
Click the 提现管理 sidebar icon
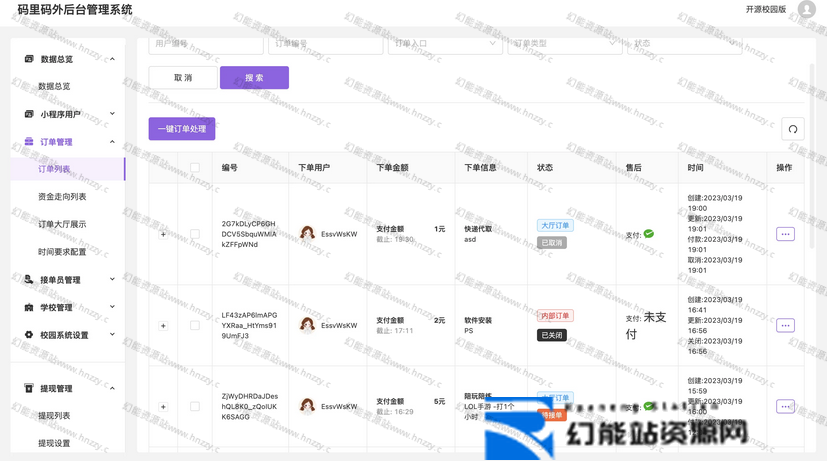tap(29, 388)
